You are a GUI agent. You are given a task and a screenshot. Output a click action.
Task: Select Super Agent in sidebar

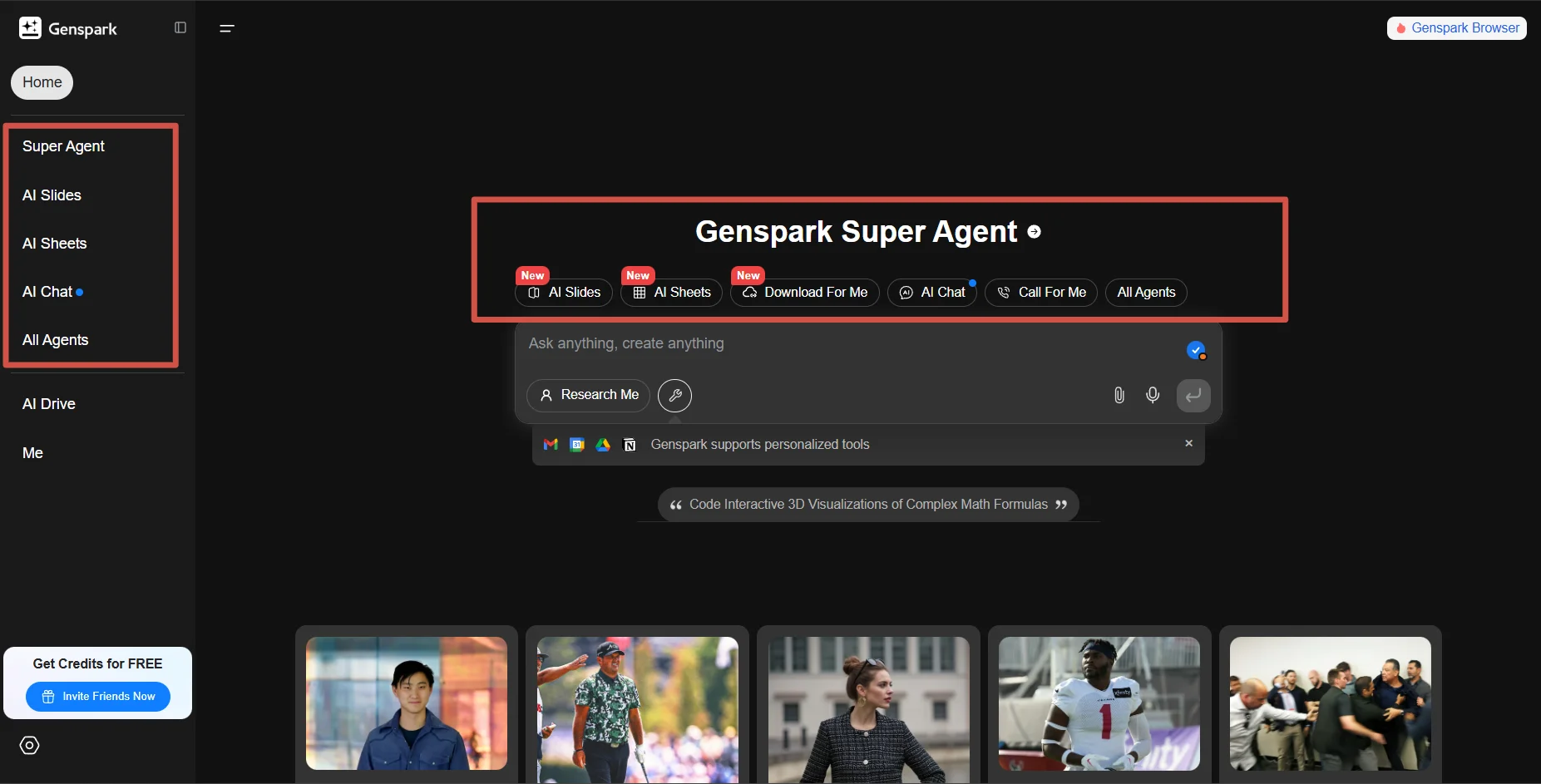[x=63, y=146]
